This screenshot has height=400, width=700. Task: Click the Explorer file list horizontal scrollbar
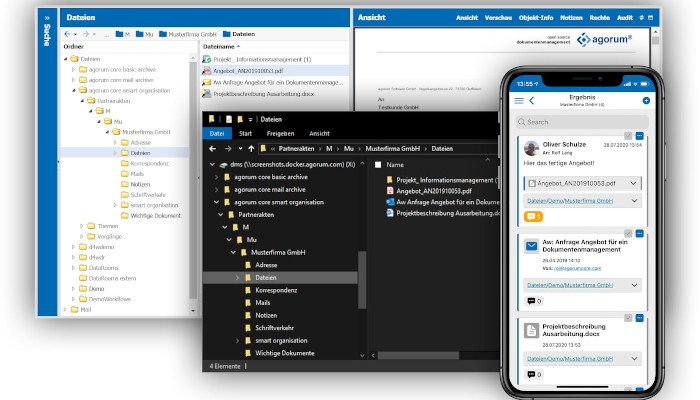click(418, 356)
